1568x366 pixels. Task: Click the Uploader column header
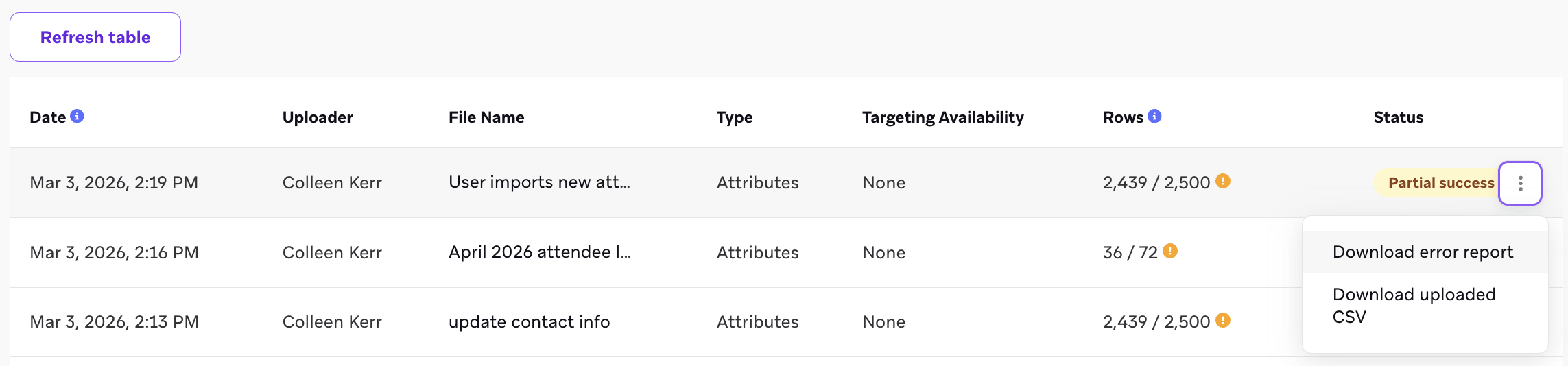pos(318,117)
